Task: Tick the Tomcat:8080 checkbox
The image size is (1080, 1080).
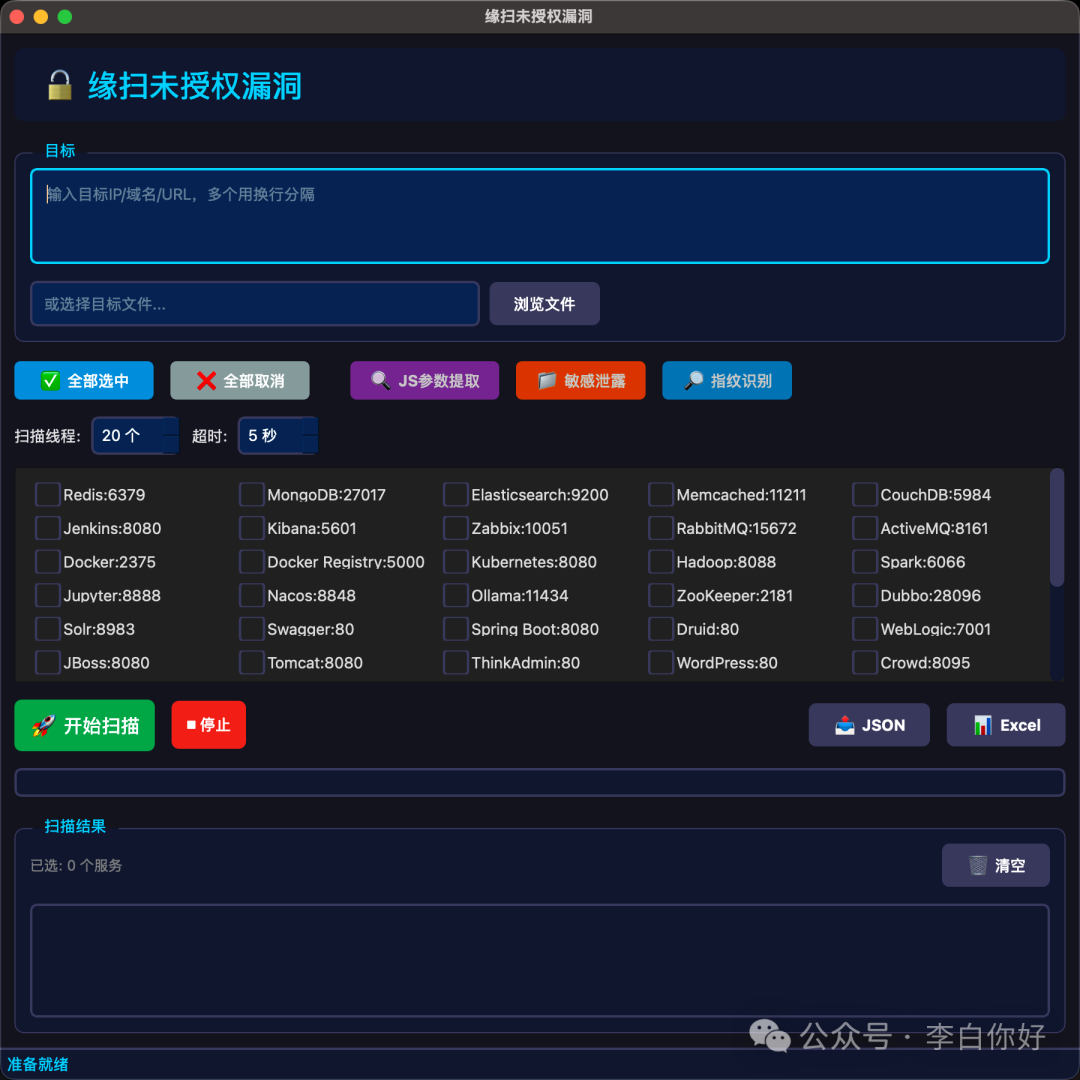Action: [251, 663]
